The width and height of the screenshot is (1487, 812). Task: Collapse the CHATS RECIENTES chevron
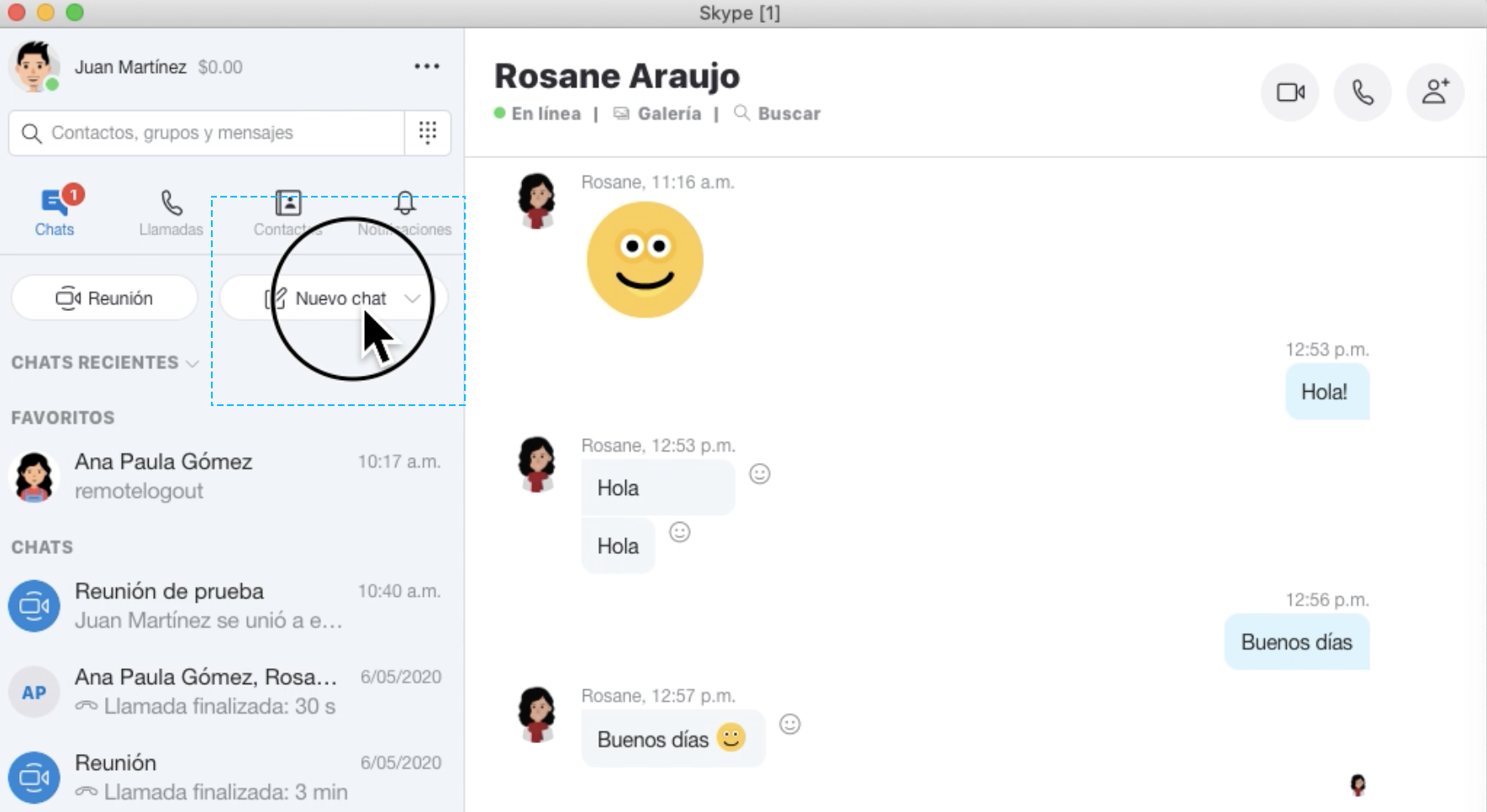[x=192, y=363]
